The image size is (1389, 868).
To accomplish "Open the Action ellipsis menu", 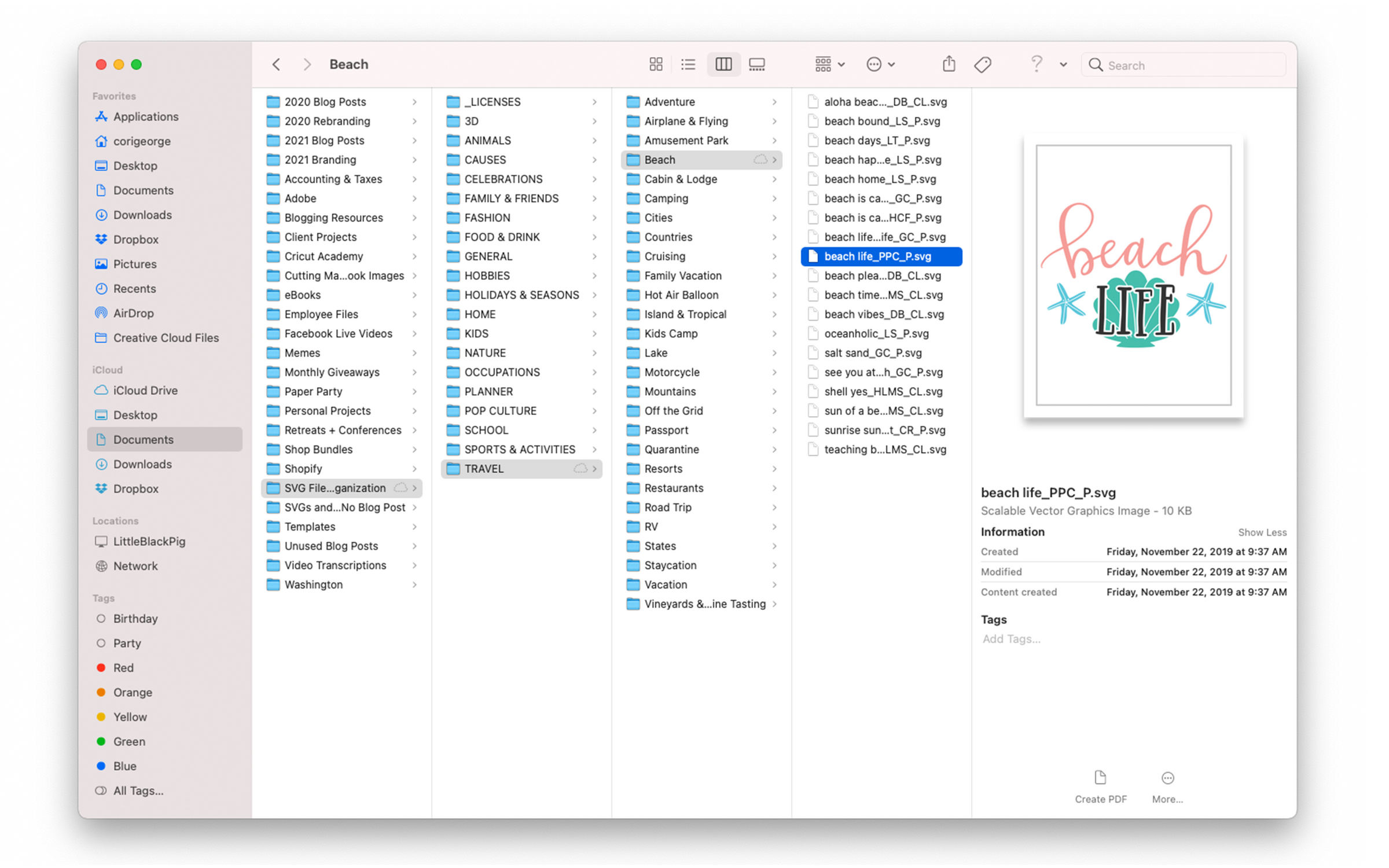I will click(880, 64).
